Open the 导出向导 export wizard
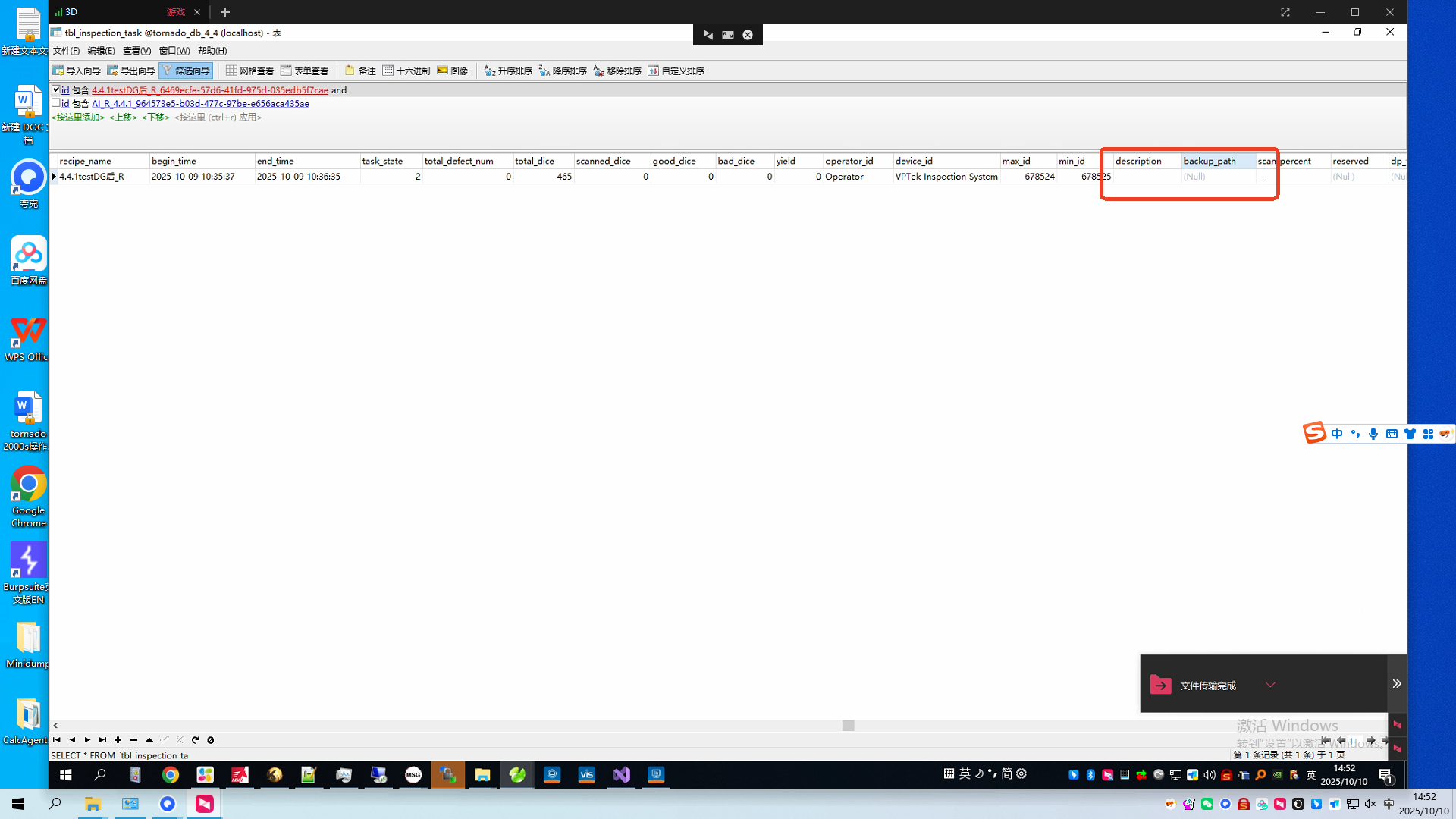 tap(131, 71)
